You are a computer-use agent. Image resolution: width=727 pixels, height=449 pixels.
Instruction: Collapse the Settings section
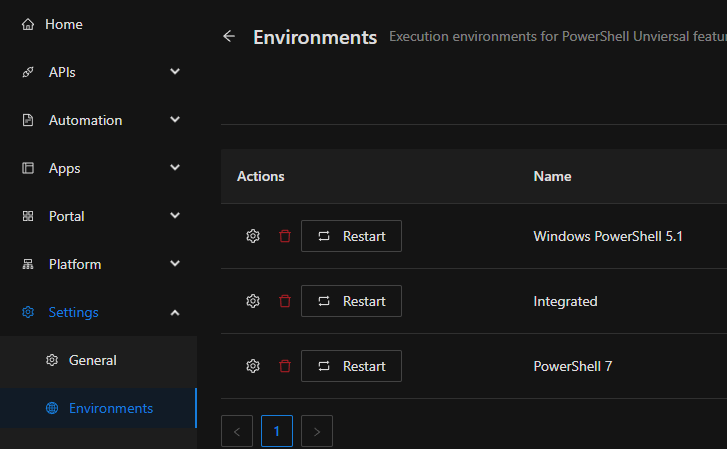coord(175,312)
